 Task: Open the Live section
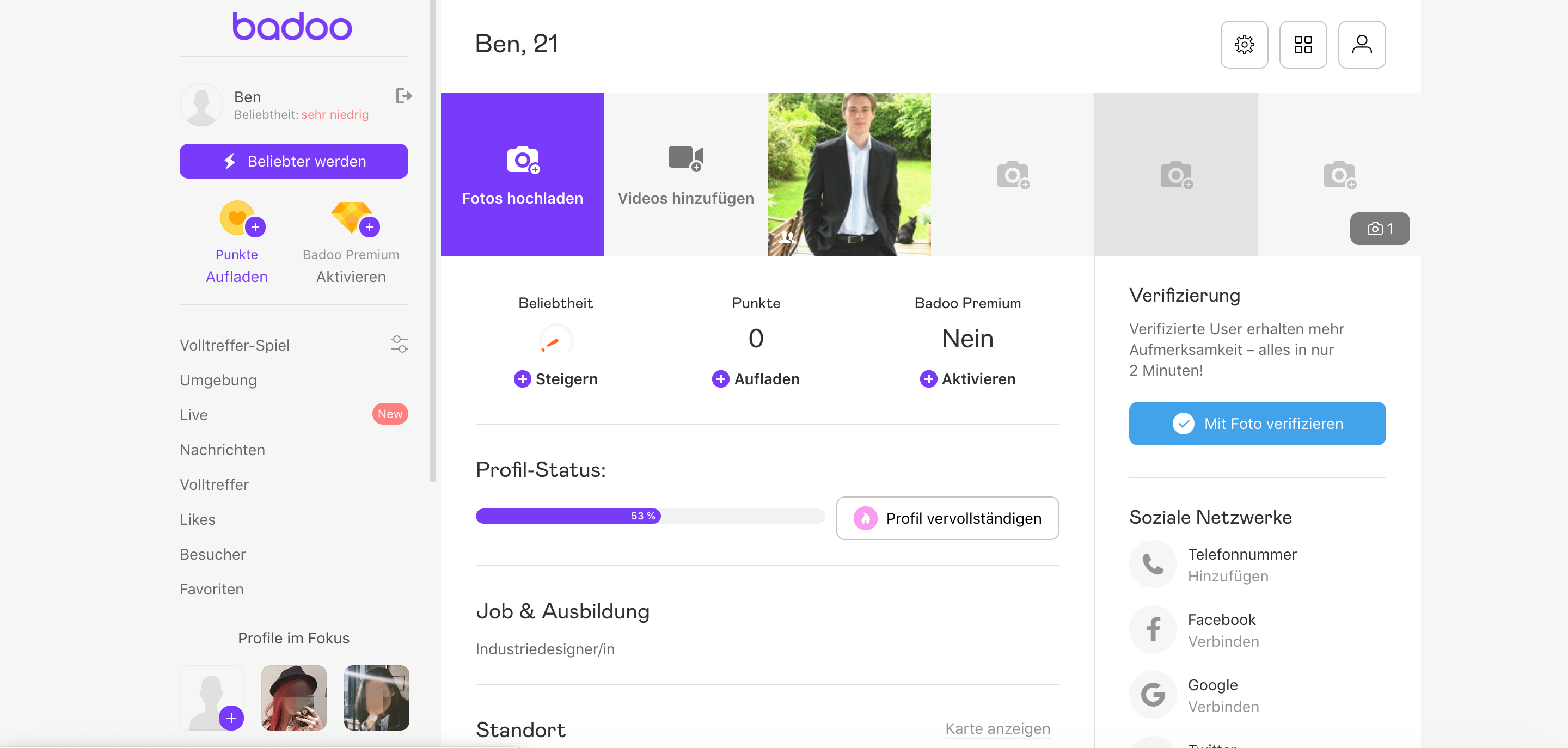click(193, 414)
